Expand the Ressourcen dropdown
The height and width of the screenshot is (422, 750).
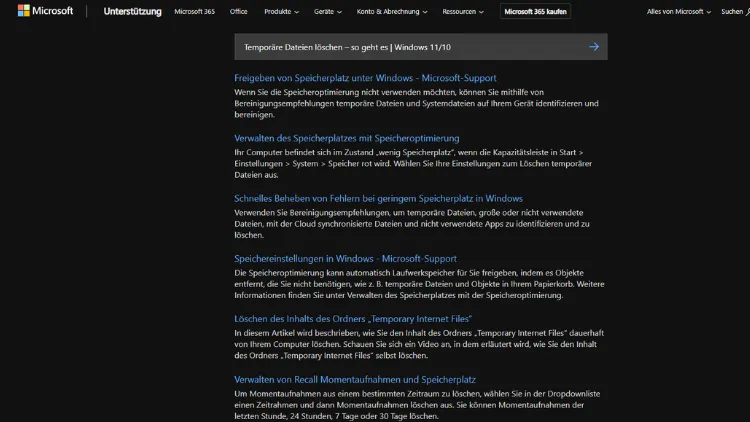[463, 11]
